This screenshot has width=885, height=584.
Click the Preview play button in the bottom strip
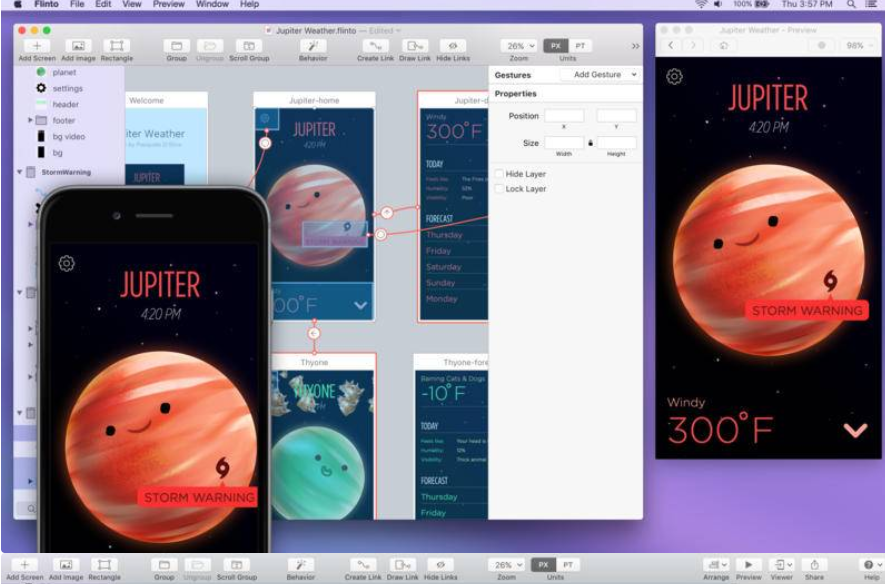tap(748, 565)
